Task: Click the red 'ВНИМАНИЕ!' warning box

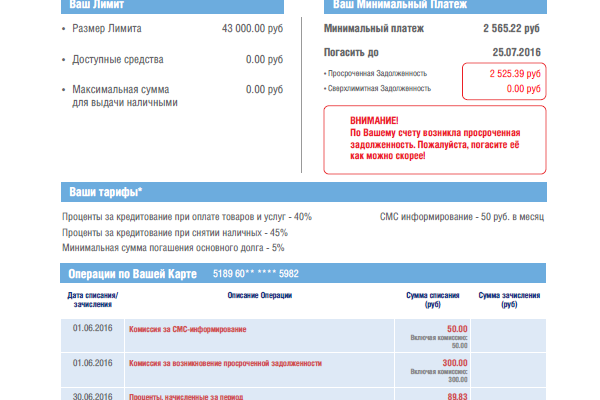Action: 435,139
